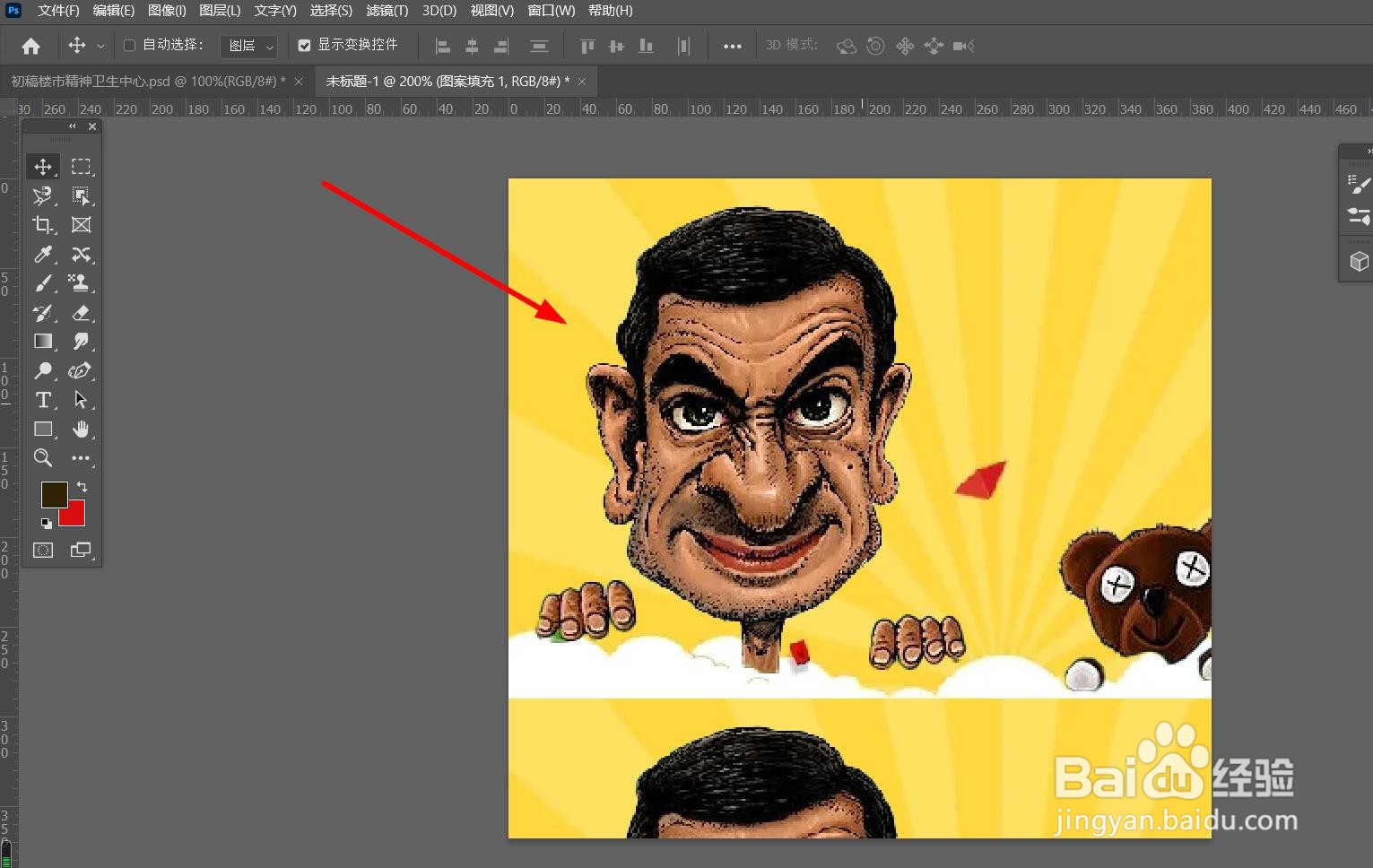Viewport: 1373px width, 868px height.
Task: Align vertical centers in options bar
Action: pos(616,46)
